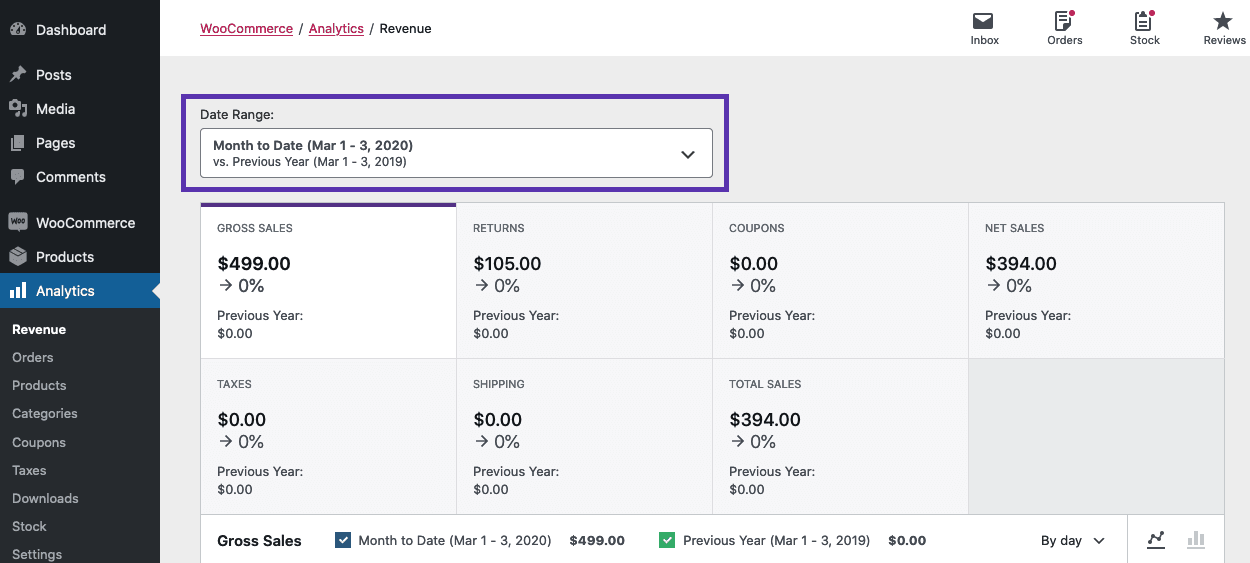Select Categories in Analytics submenu
Viewport: 1250px width, 563px height.
(x=44, y=413)
